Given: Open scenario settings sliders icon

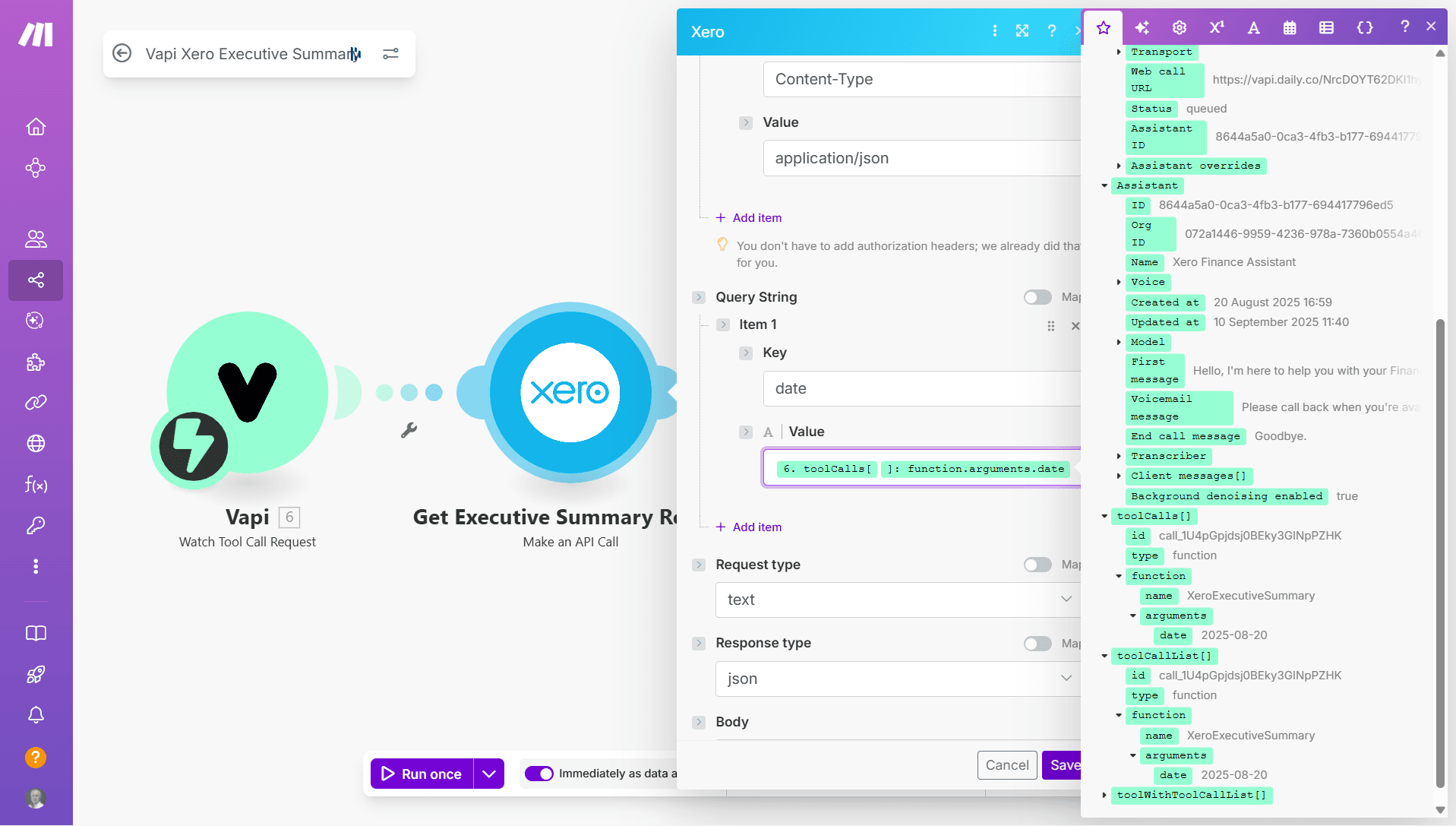Looking at the screenshot, I should pos(390,54).
